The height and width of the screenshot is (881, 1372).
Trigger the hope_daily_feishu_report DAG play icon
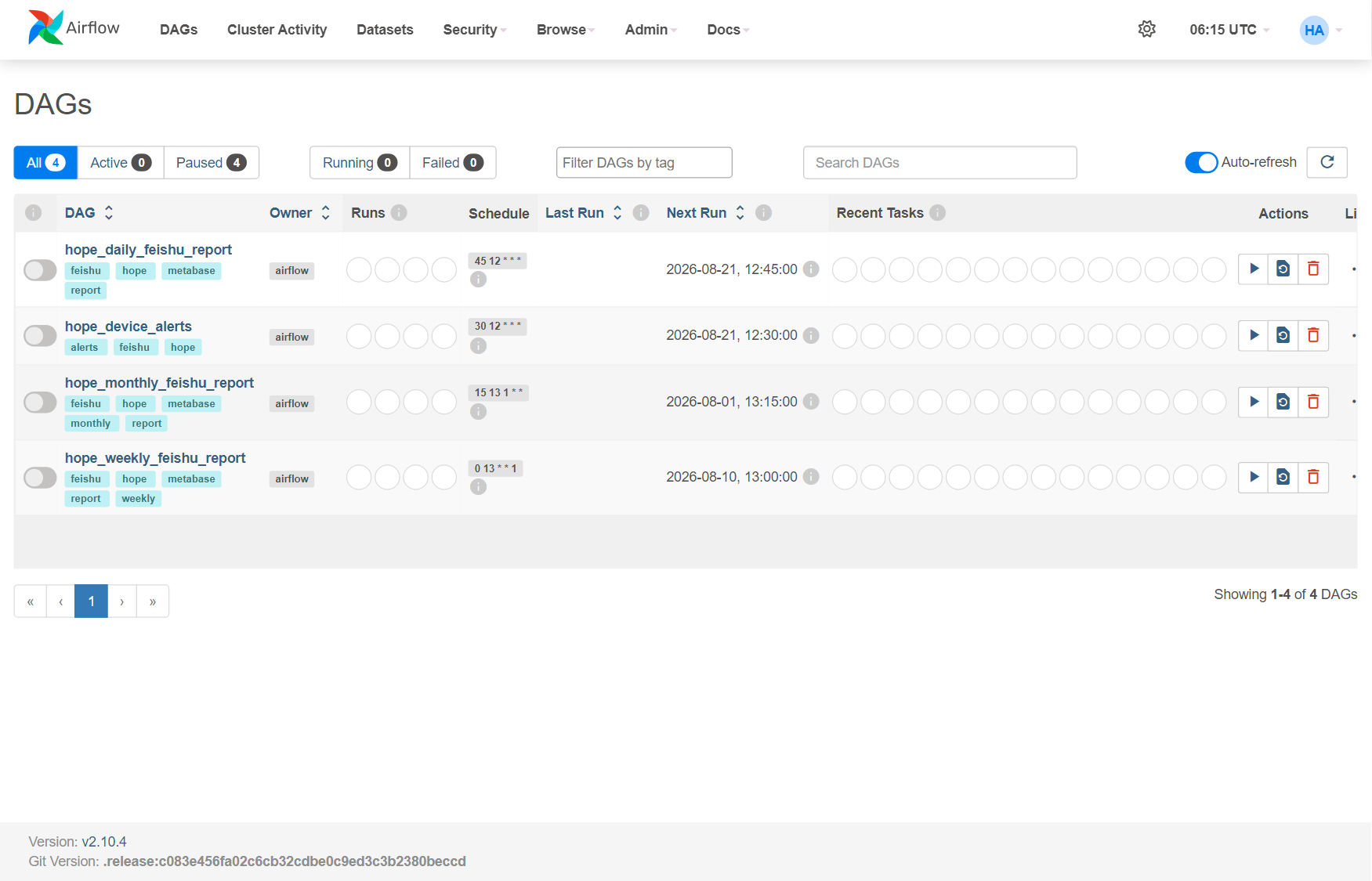tap(1253, 269)
